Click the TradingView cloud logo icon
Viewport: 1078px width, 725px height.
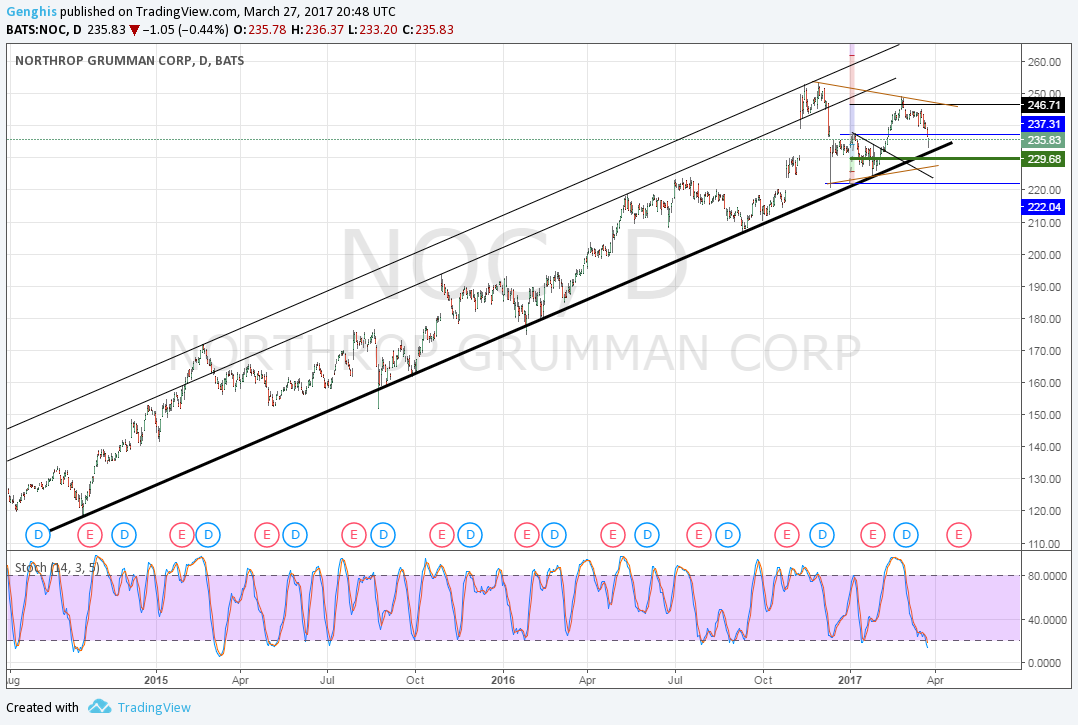[x=100, y=706]
